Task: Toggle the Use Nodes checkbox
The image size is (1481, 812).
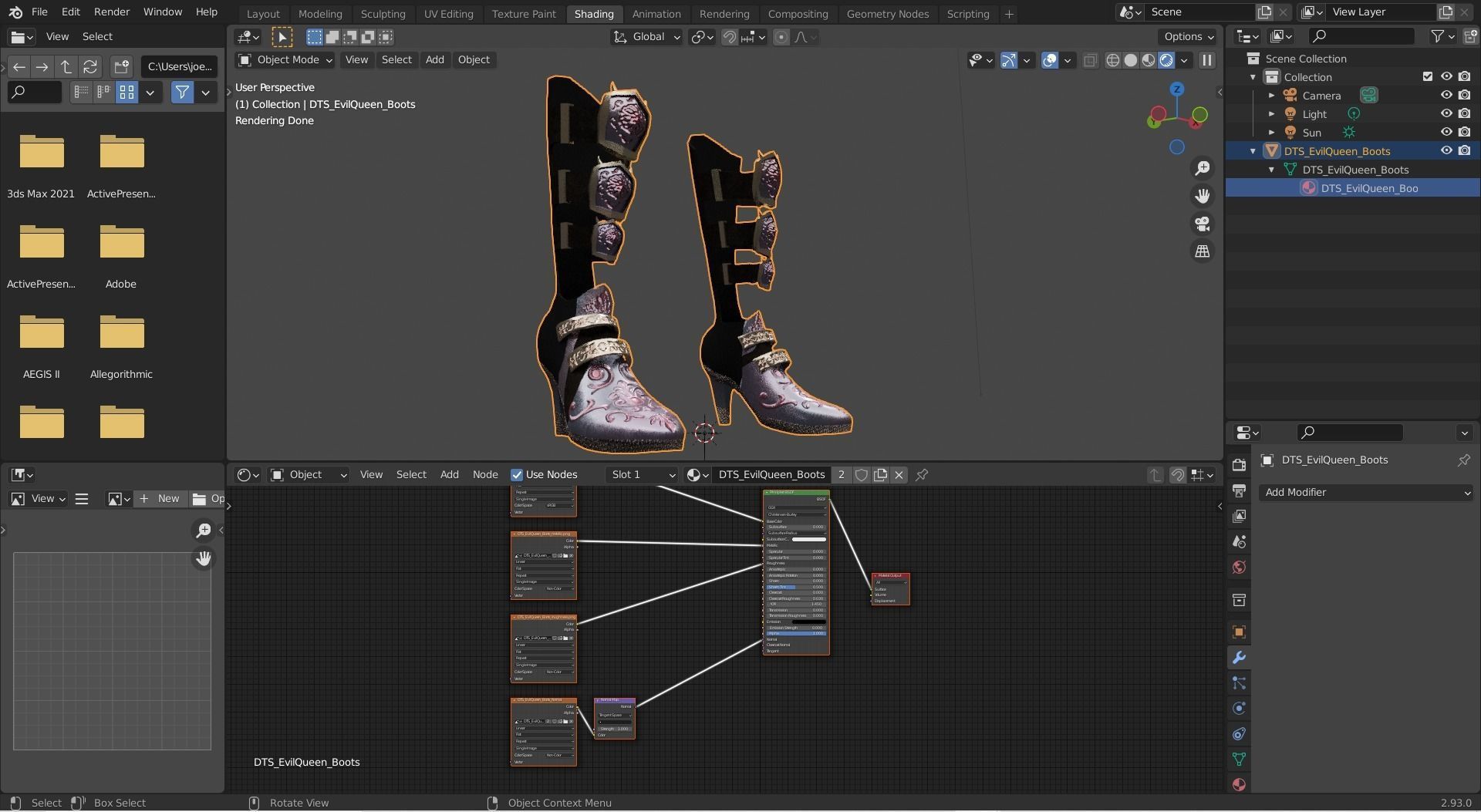Action: (517, 475)
